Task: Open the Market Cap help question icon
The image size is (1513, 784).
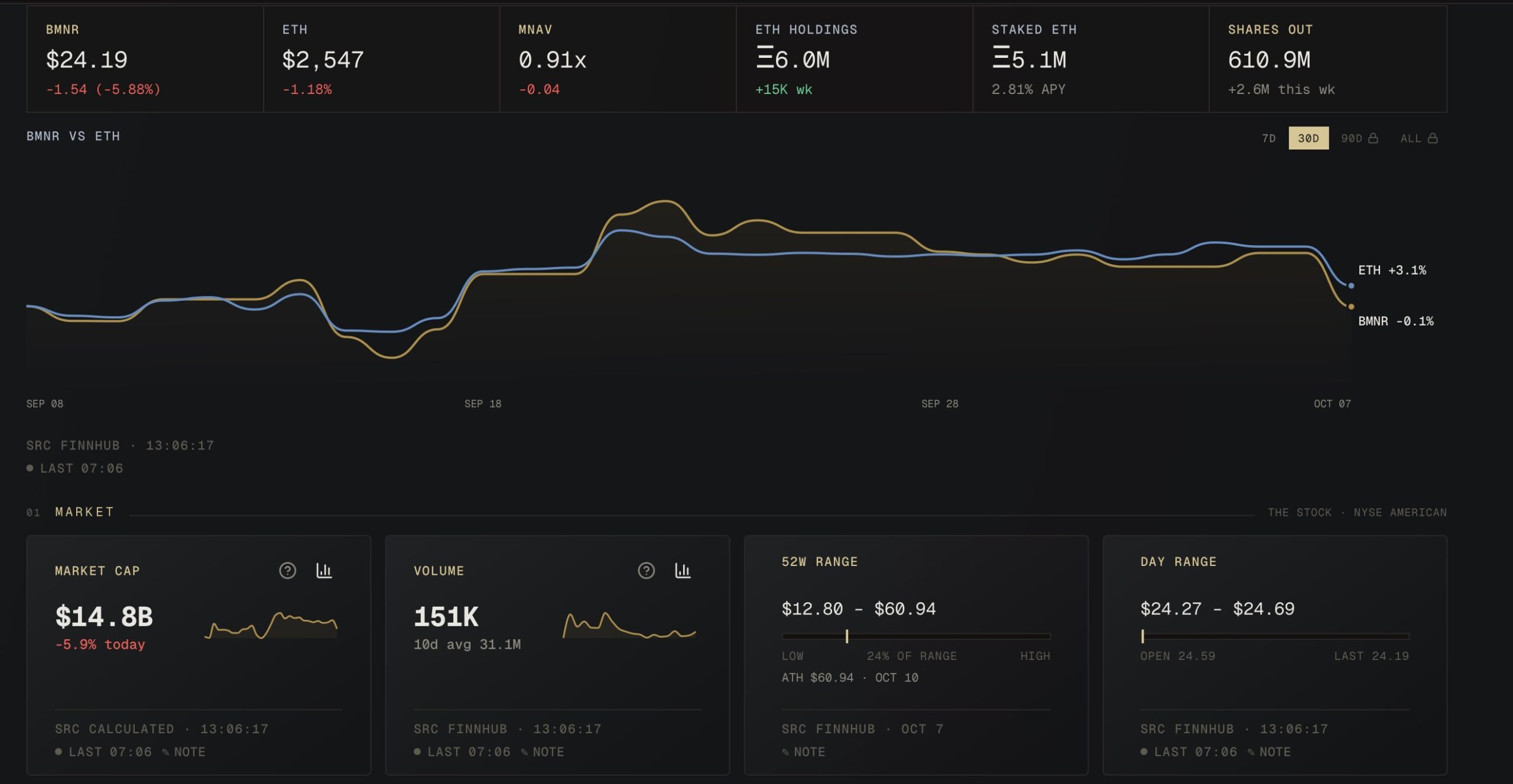Action: (287, 570)
